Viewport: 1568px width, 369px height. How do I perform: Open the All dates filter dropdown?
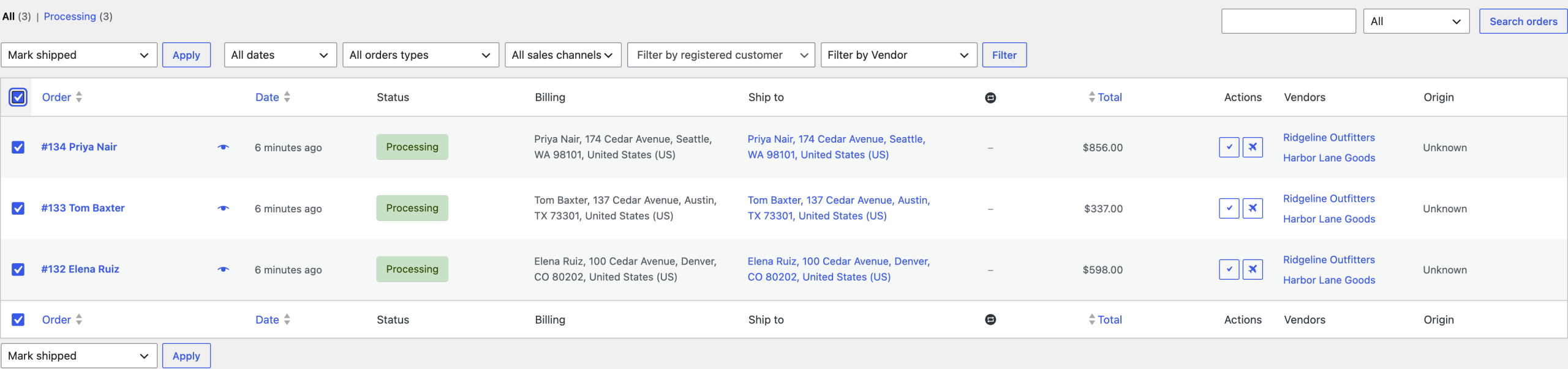tap(281, 55)
